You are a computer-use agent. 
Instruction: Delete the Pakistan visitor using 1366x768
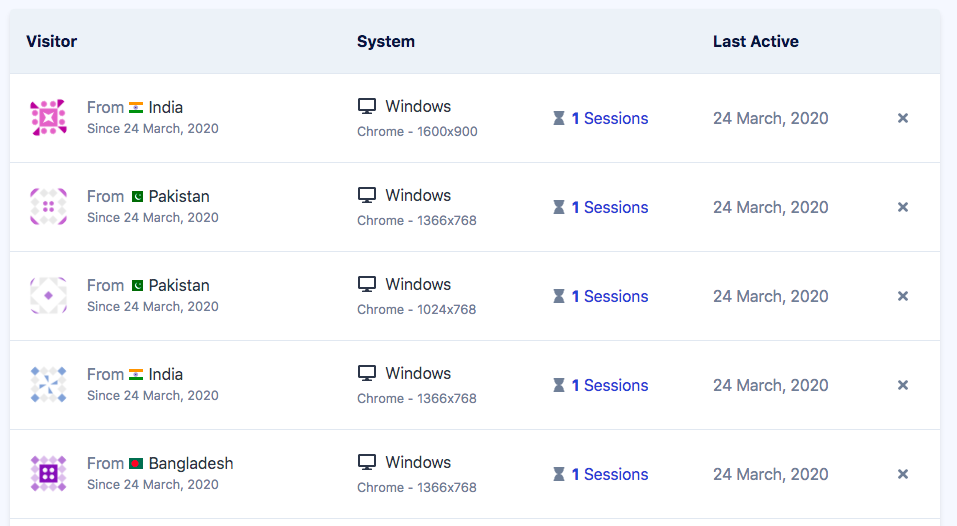[902, 207]
